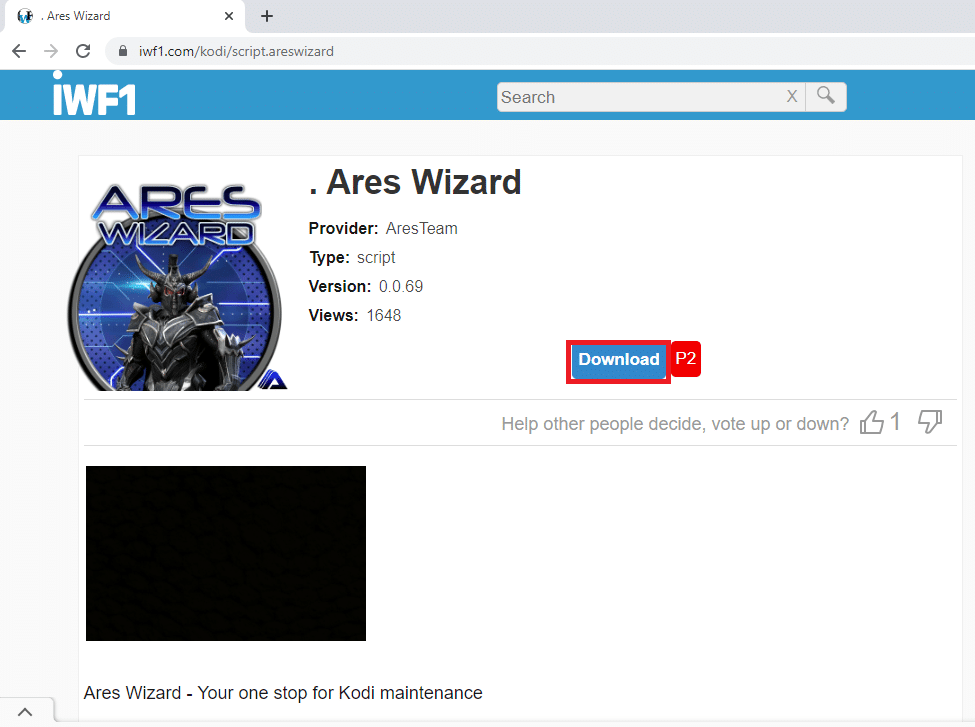Vote down with the thumbs-down icon
Image resolution: width=975 pixels, height=727 pixels.
pos(930,422)
